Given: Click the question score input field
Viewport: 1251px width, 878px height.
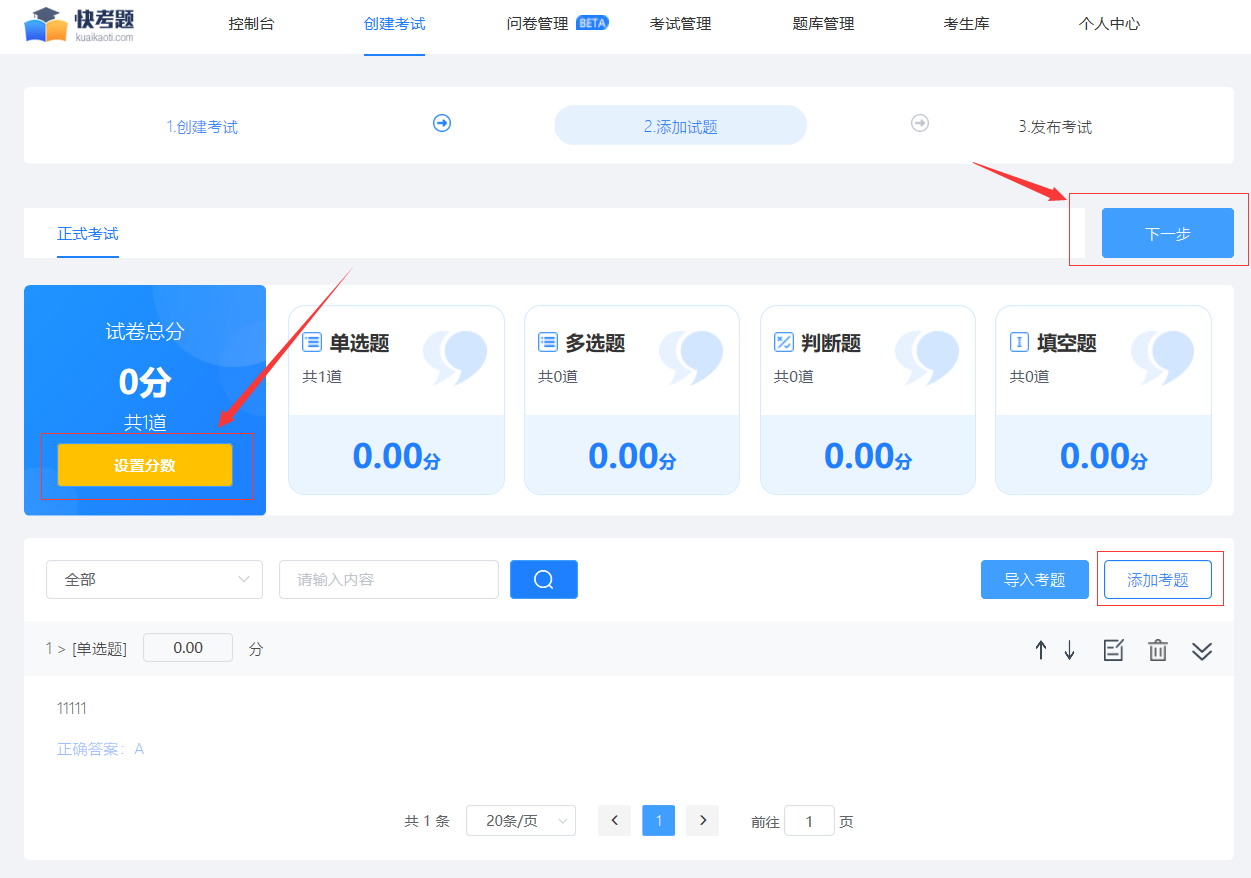Looking at the screenshot, I should (x=188, y=648).
